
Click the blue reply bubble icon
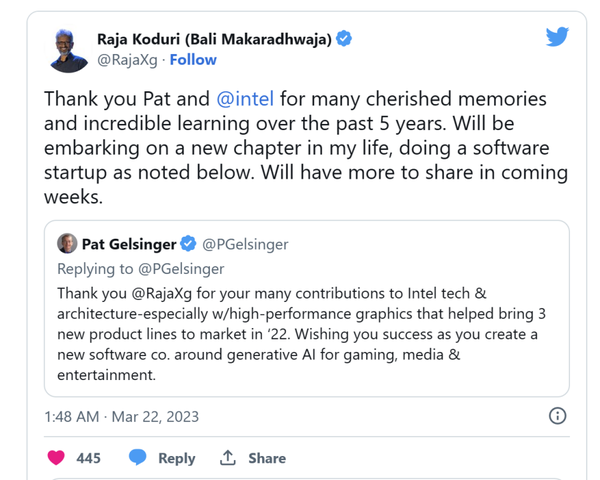pos(138,457)
